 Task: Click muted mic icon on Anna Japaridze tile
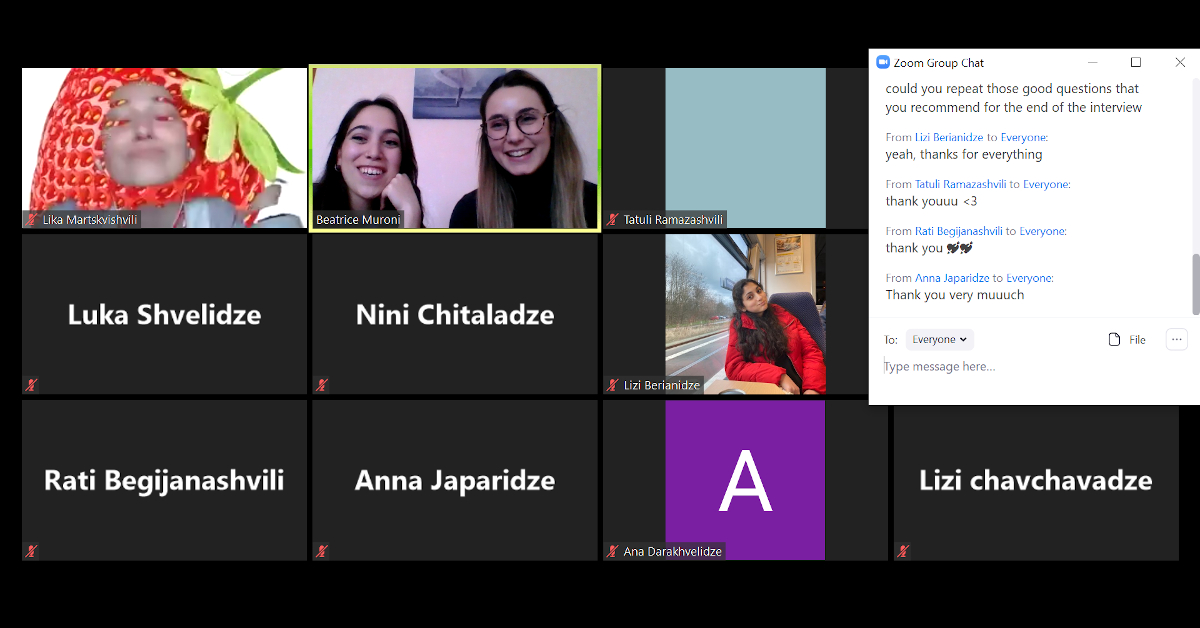tap(322, 550)
